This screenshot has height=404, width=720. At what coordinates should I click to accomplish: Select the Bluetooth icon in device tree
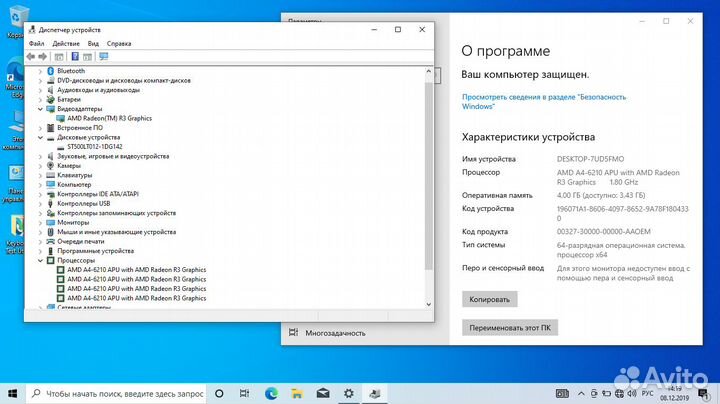coord(51,71)
